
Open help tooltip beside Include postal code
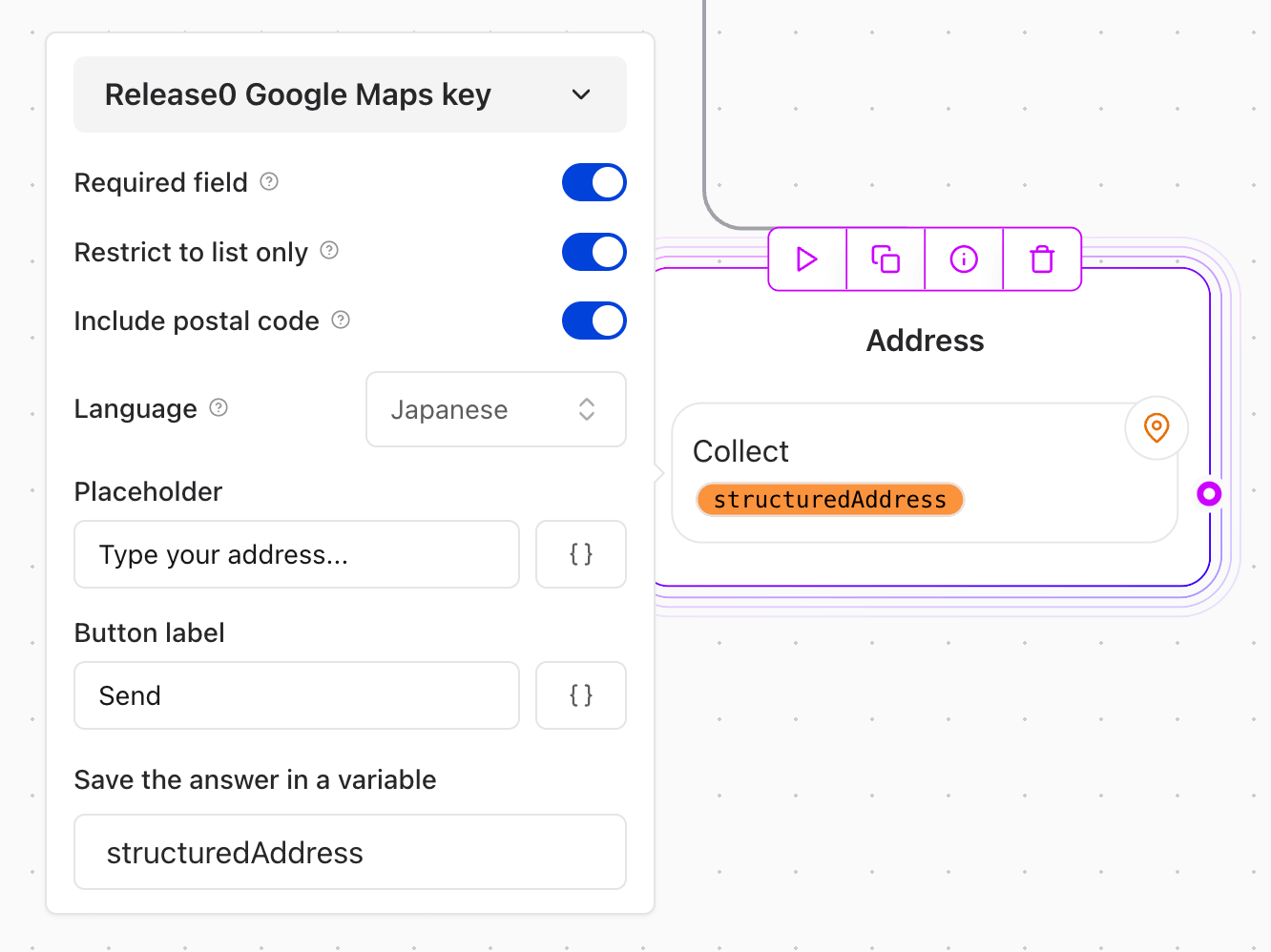pyautogui.click(x=340, y=321)
